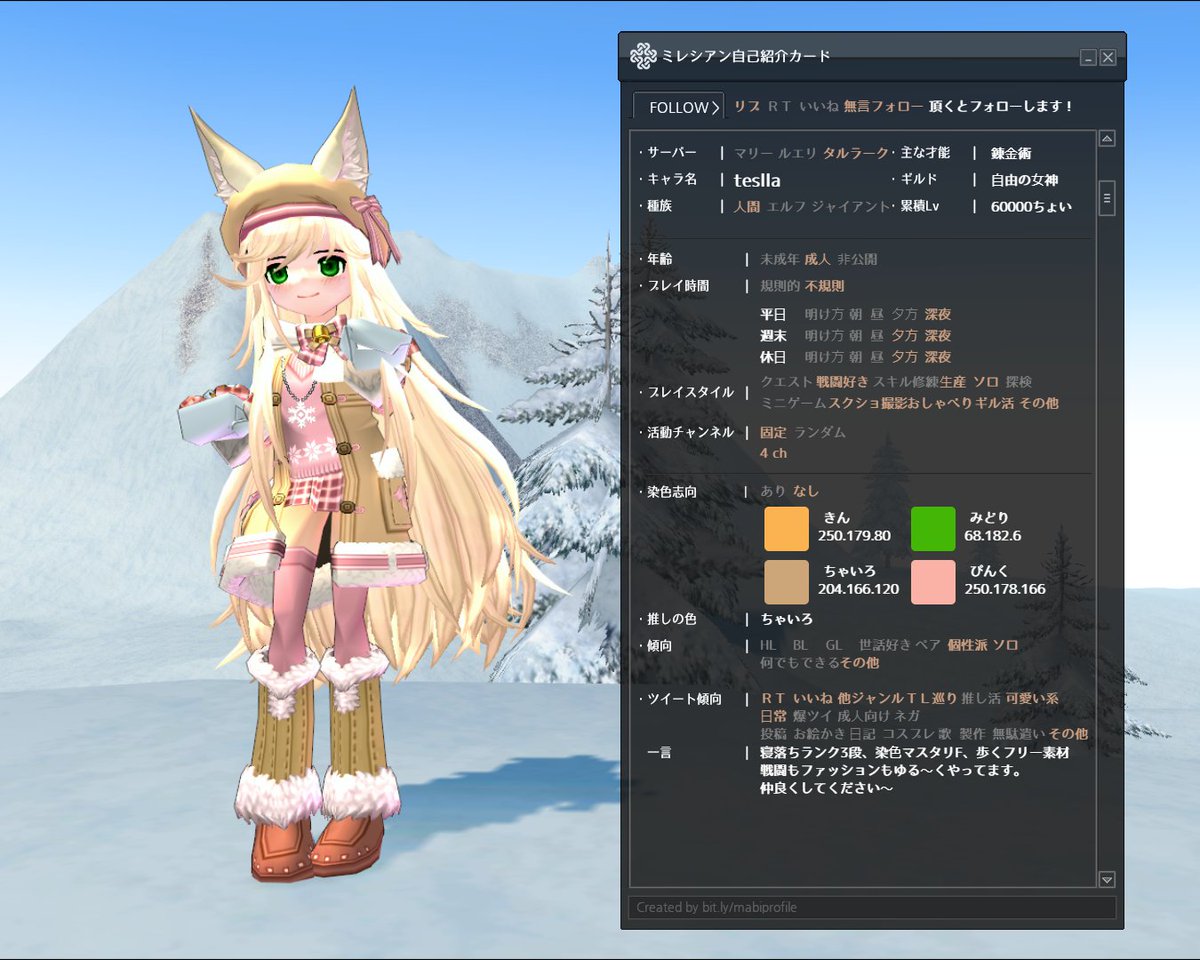Click the scrollbar thumb handle
Screen dimensions: 1200x960
[x=1107, y=198]
